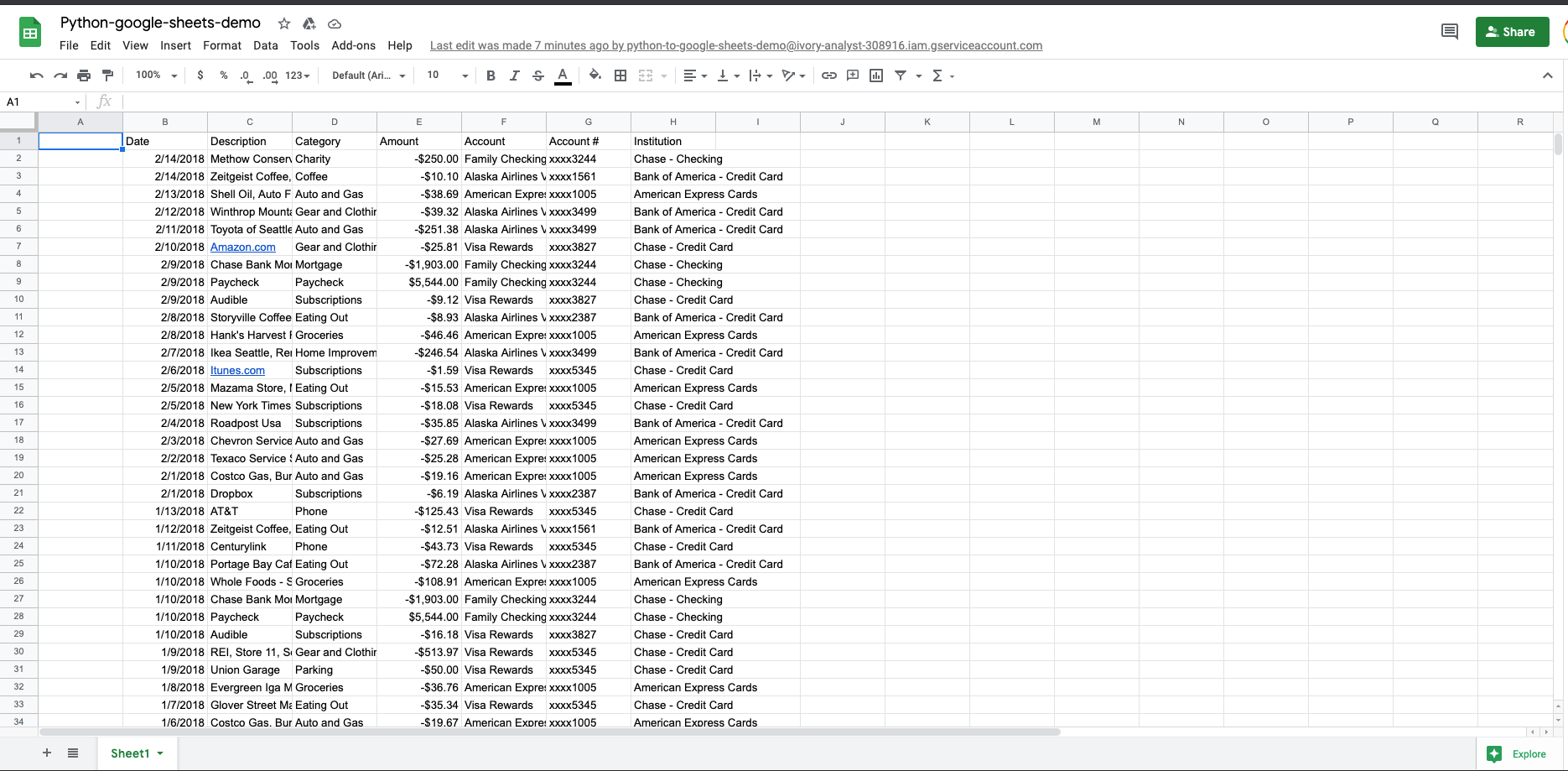Click the Institution header cell
1568x771 pixels.
pyautogui.click(x=673, y=141)
